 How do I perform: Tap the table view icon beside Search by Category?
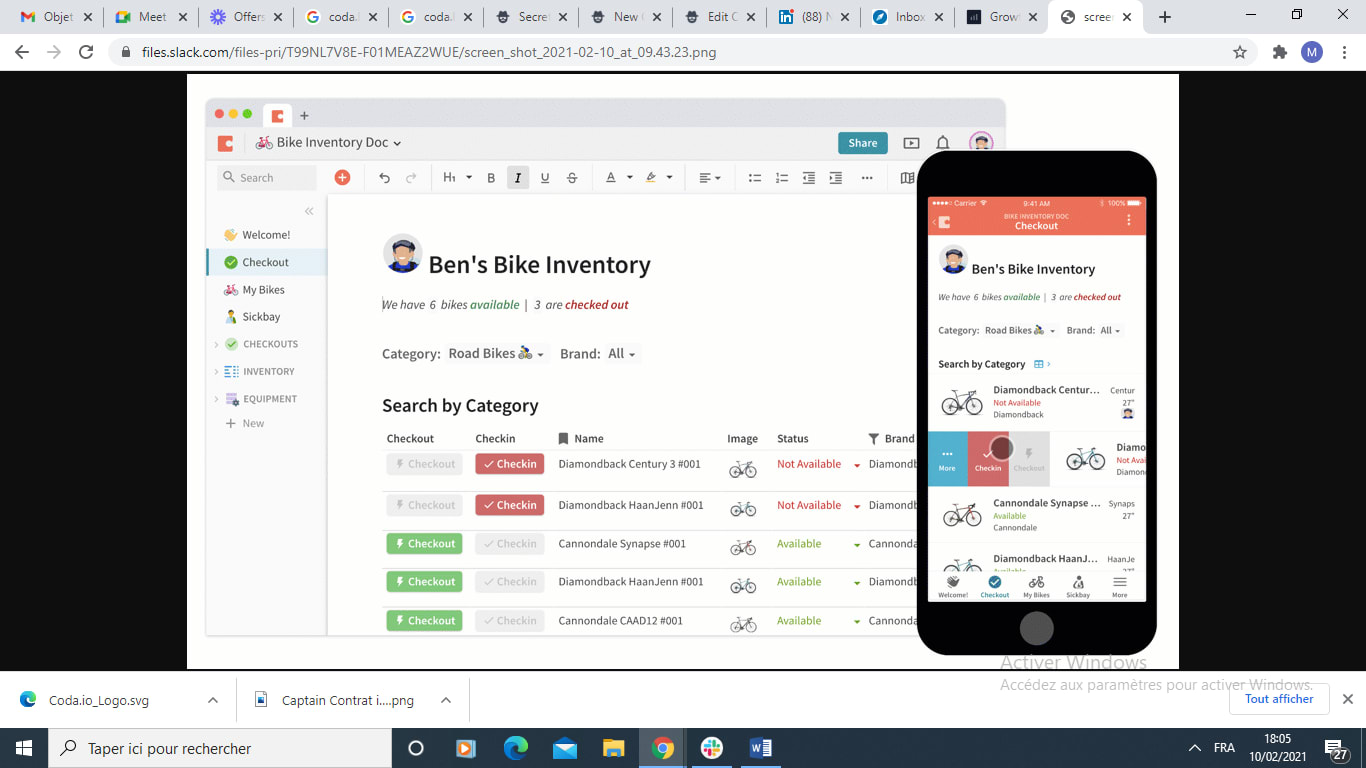(x=1039, y=364)
